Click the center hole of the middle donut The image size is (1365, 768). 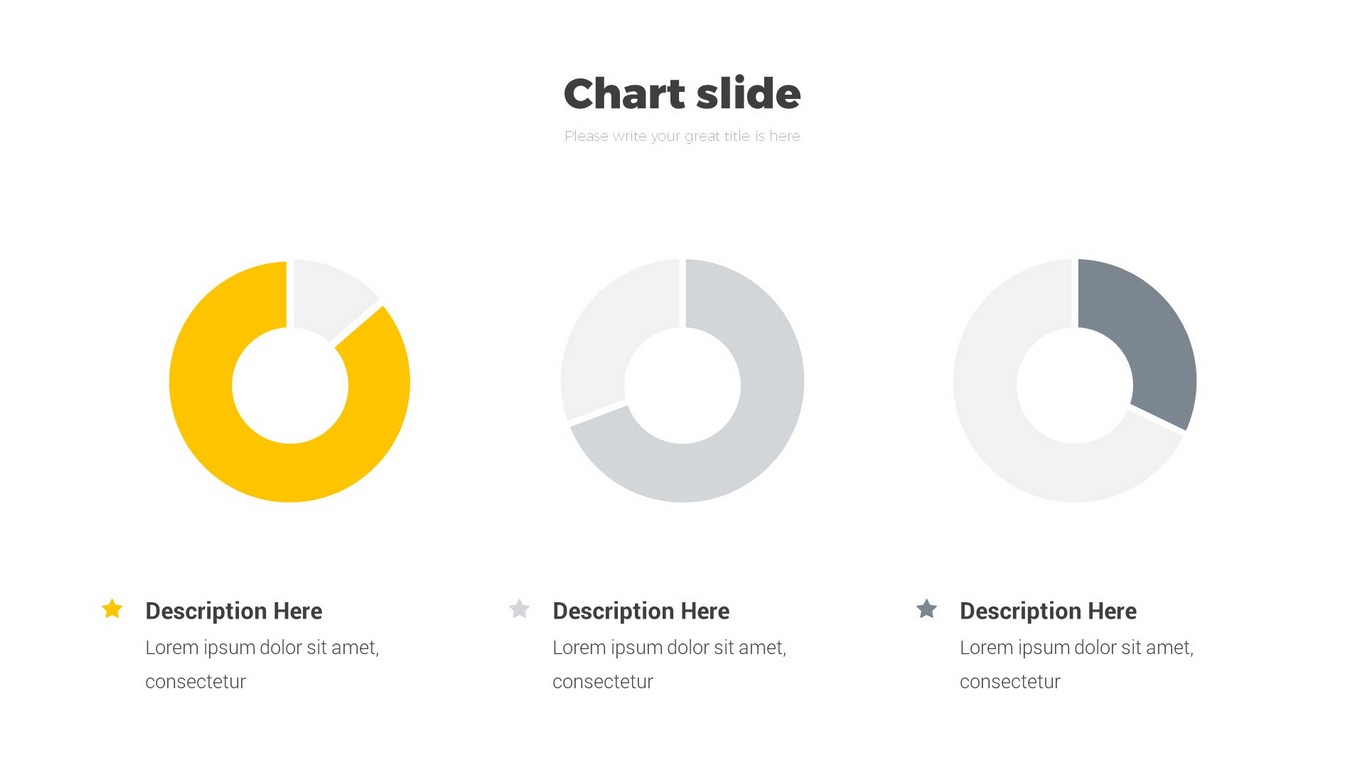pyautogui.click(x=683, y=385)
